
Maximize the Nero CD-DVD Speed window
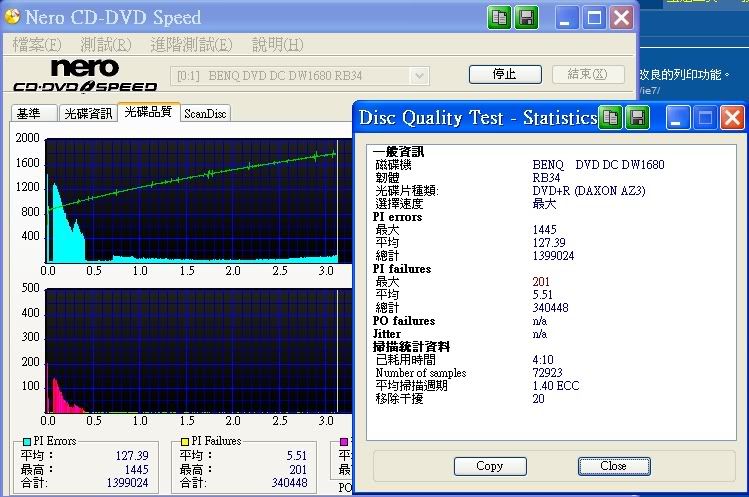click(594, 18)
